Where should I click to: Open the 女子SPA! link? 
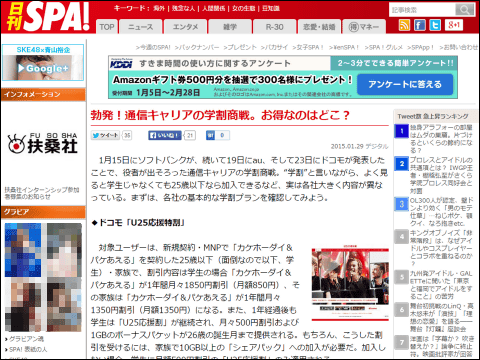click(x=308, y=48)
